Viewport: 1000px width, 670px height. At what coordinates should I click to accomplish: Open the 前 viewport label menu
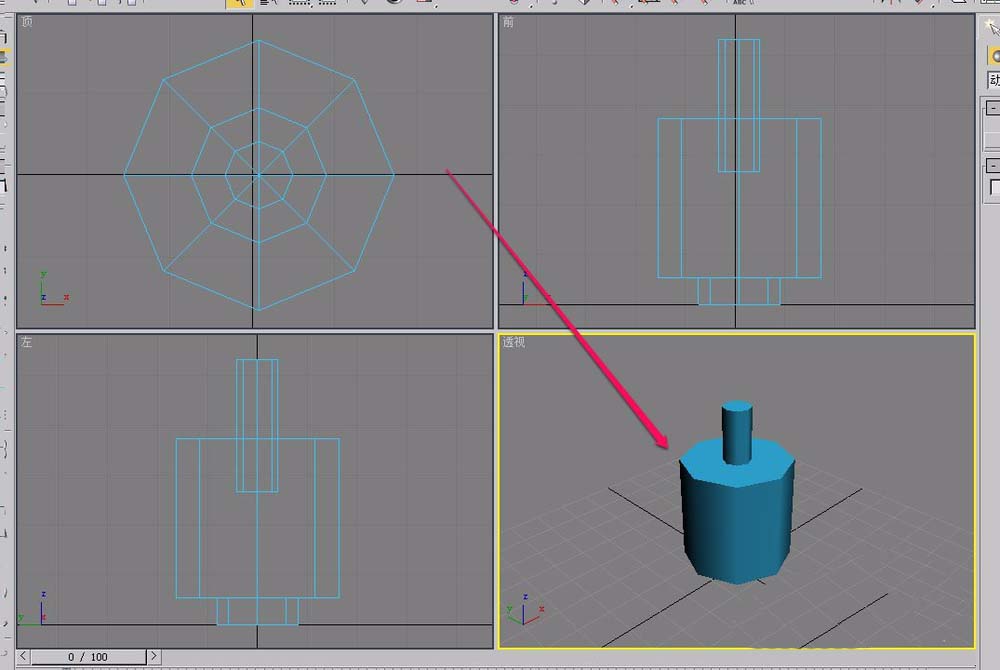click(508, 22)
